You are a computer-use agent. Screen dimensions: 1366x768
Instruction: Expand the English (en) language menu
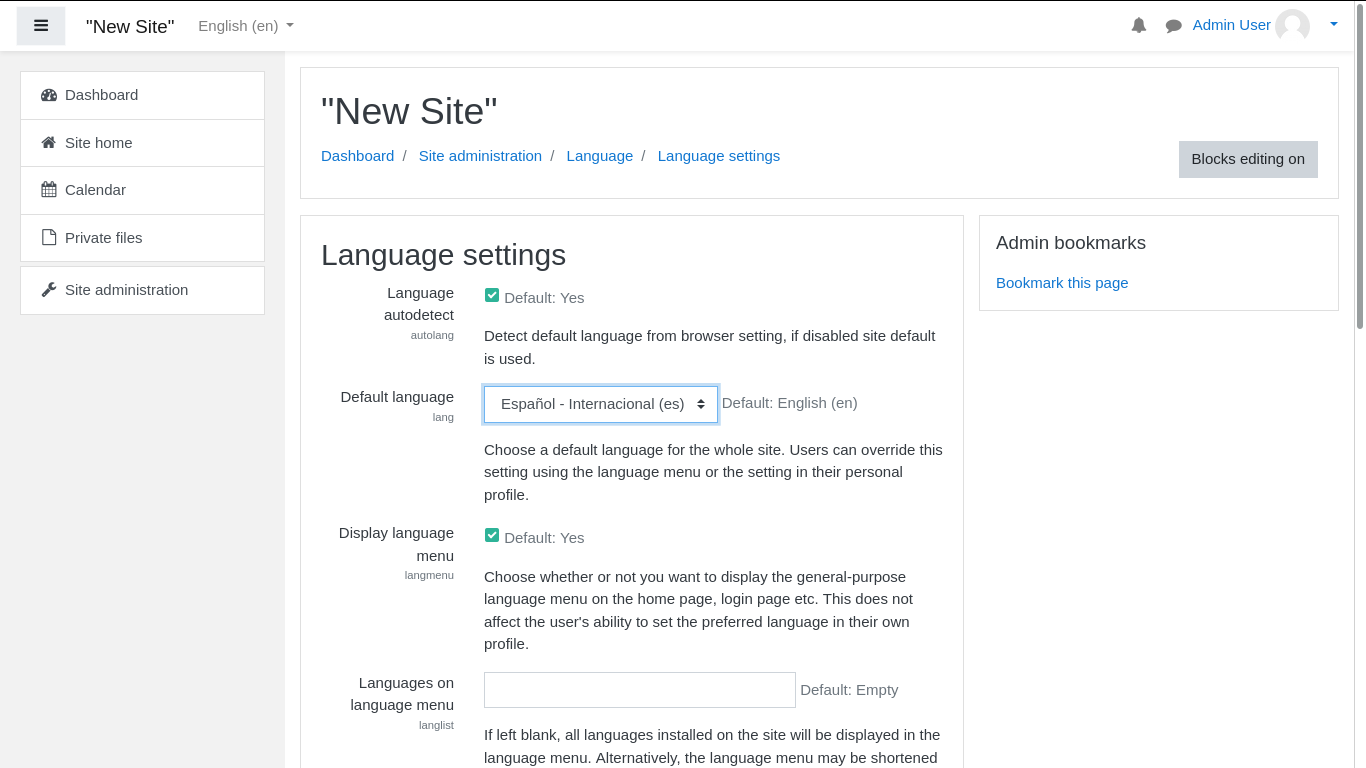point(246,26)
